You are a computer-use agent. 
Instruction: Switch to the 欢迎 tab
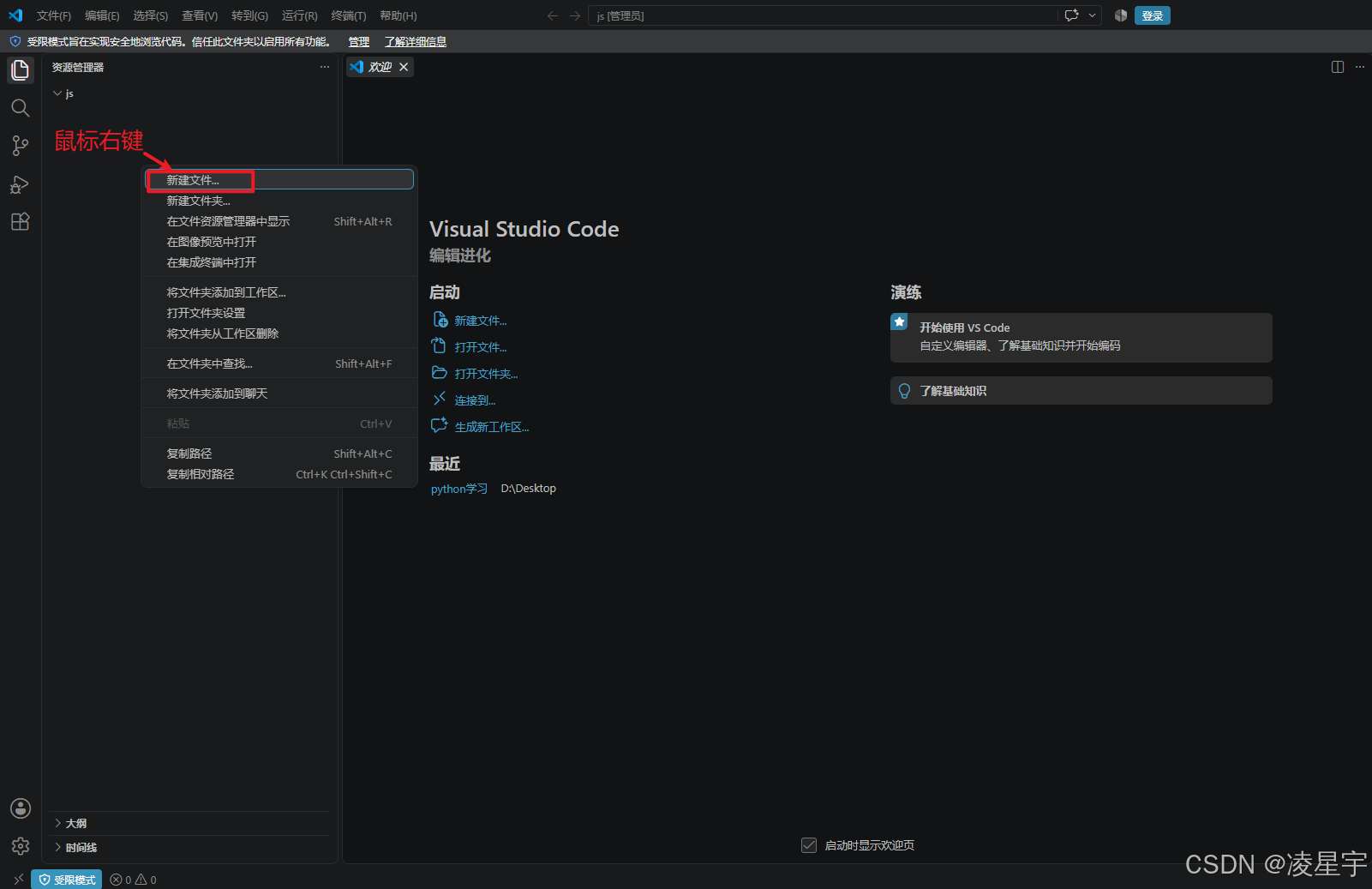point(380,67)
